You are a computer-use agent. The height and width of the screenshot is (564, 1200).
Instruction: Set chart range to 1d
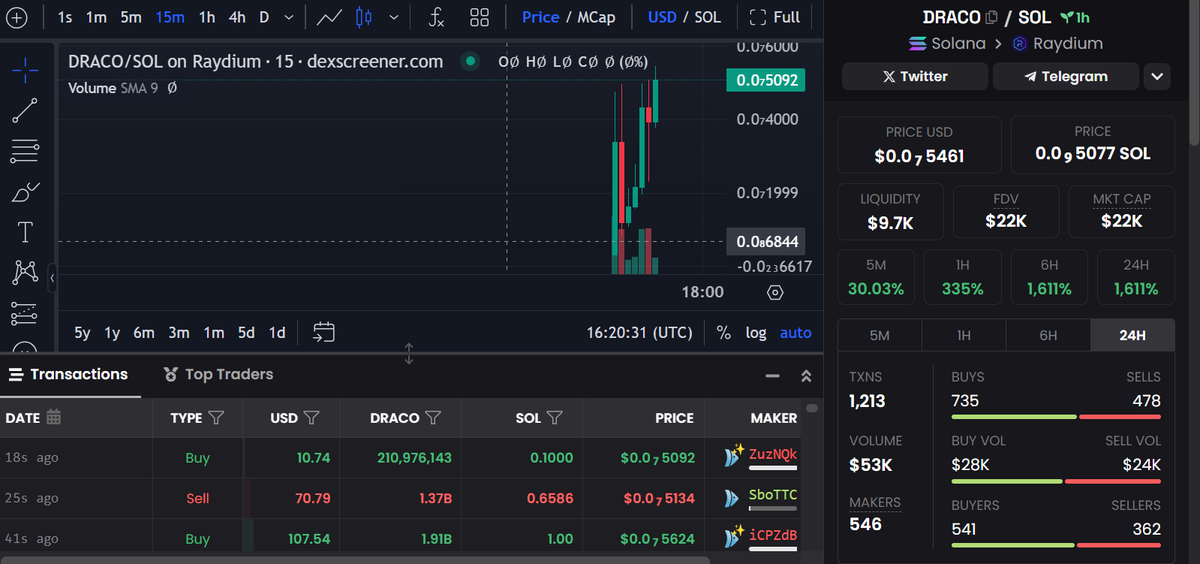[277, 333]
